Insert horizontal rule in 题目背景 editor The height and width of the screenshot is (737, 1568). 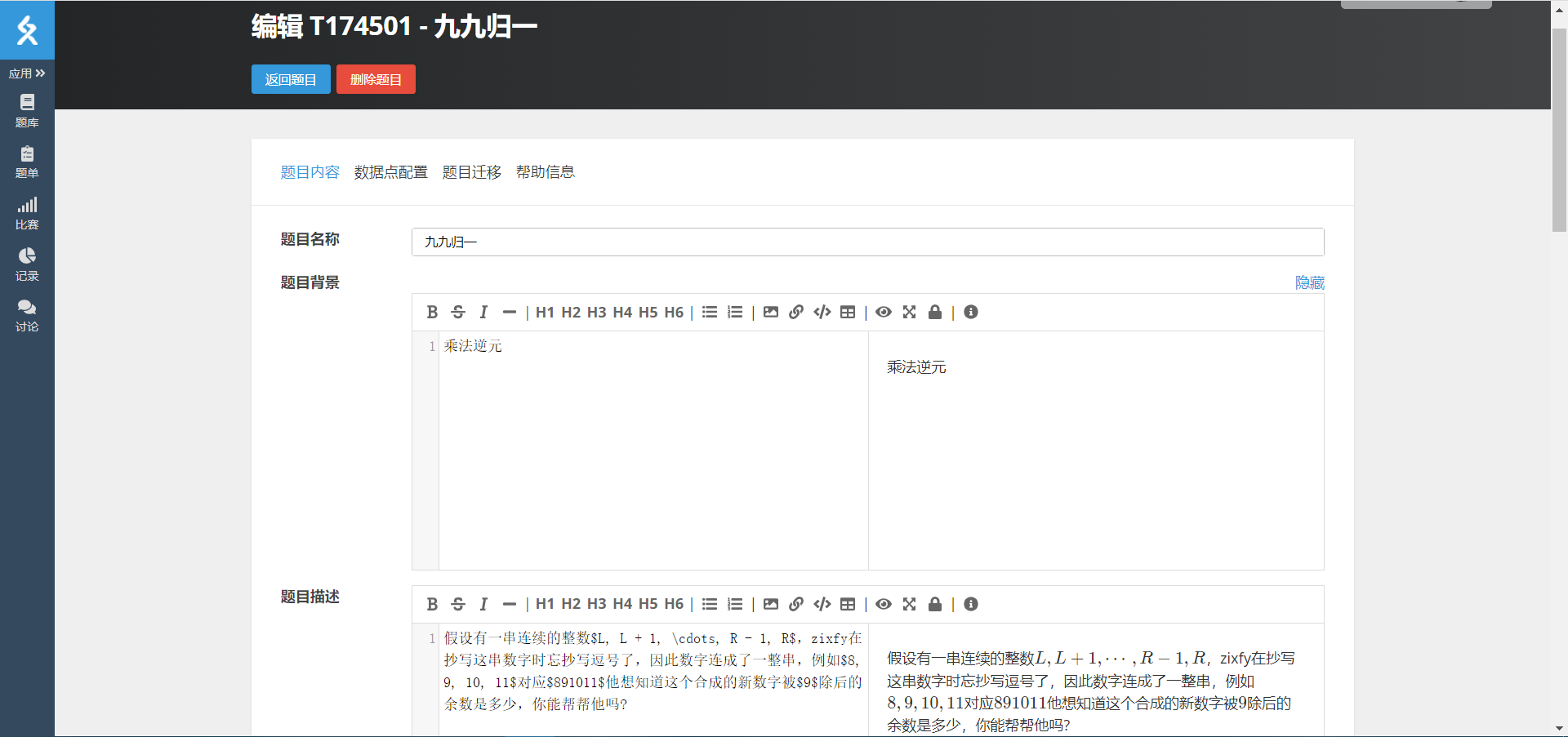click(510, 312)
